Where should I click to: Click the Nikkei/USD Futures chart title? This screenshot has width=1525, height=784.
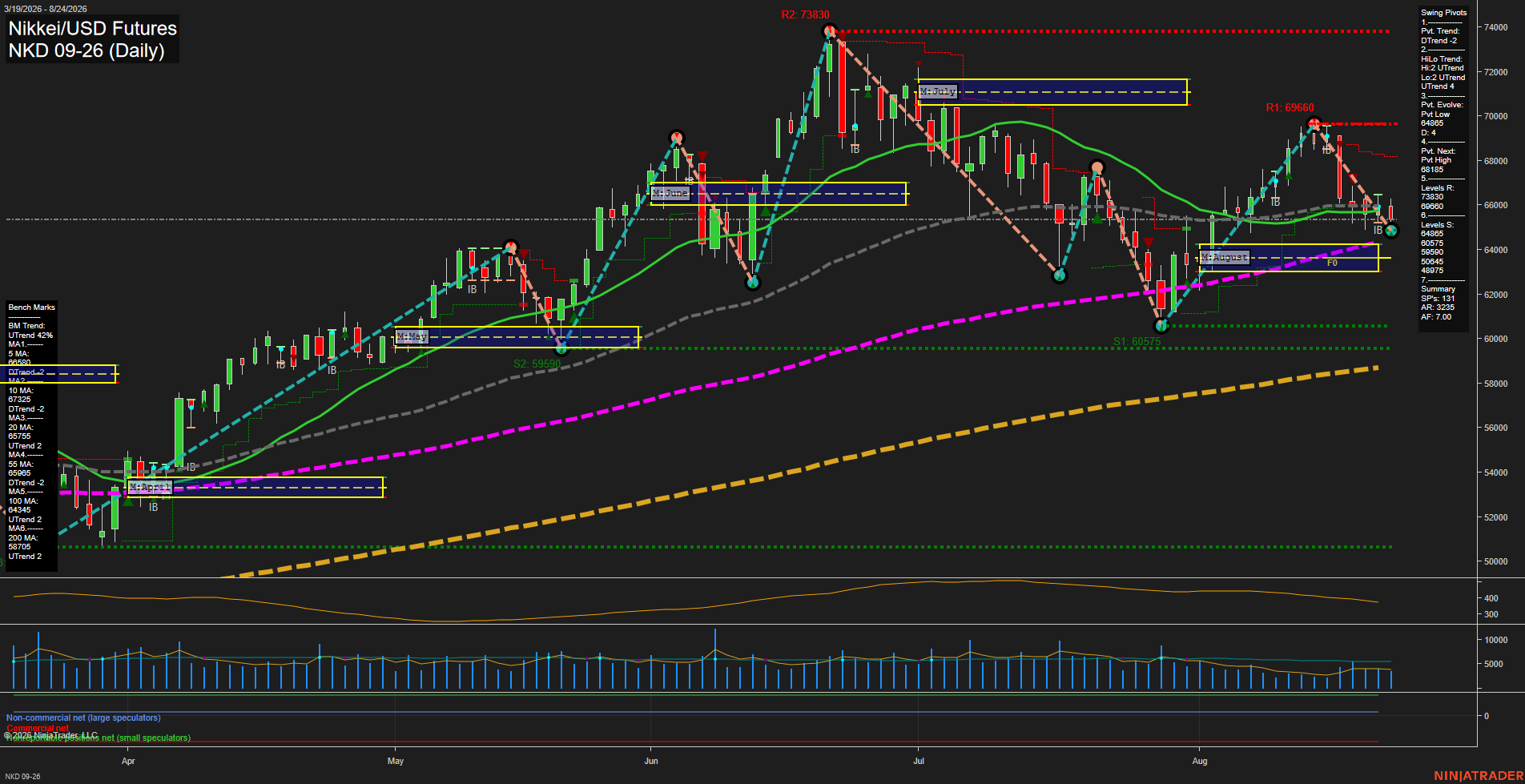pos(92,29)
